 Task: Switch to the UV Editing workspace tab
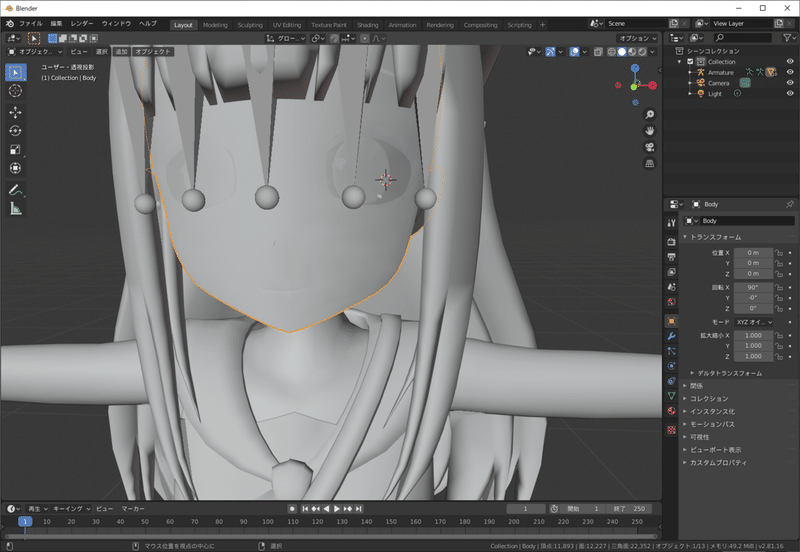(287, 25)
